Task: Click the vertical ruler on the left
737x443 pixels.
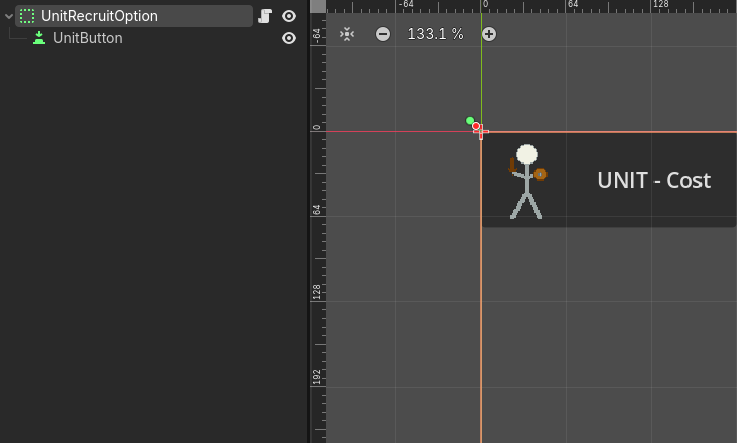Action: [317, 250]
